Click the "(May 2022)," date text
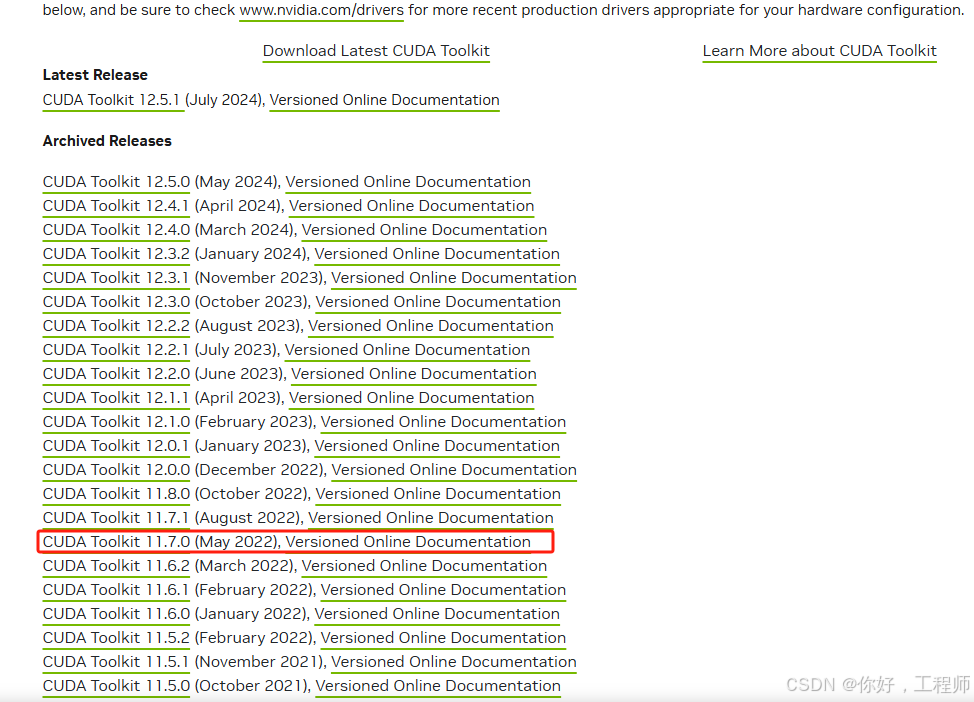The height and width of the screenshot is (702, 974). 238,542
